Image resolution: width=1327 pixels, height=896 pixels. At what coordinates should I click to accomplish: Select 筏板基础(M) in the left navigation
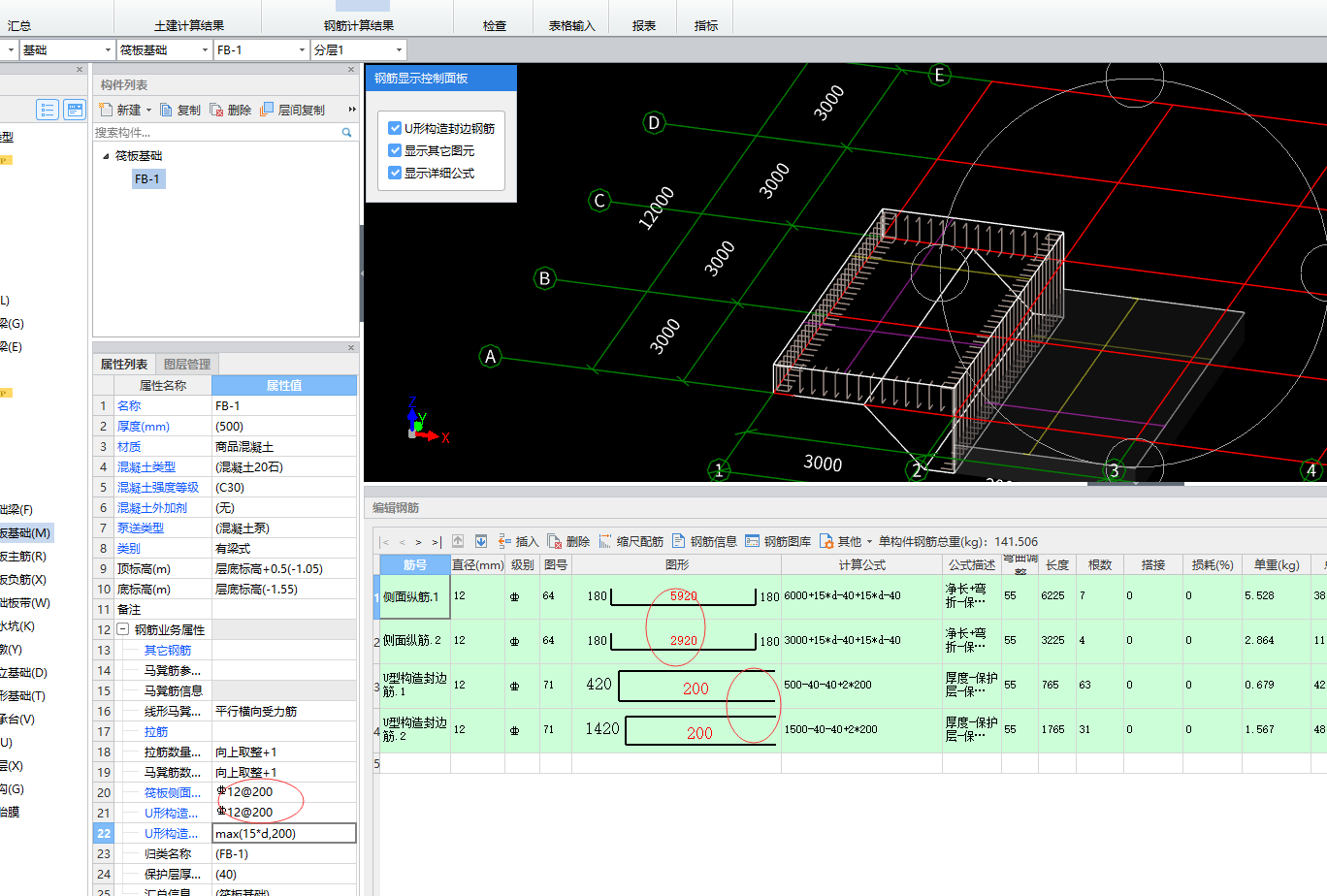tap(25, 532)
